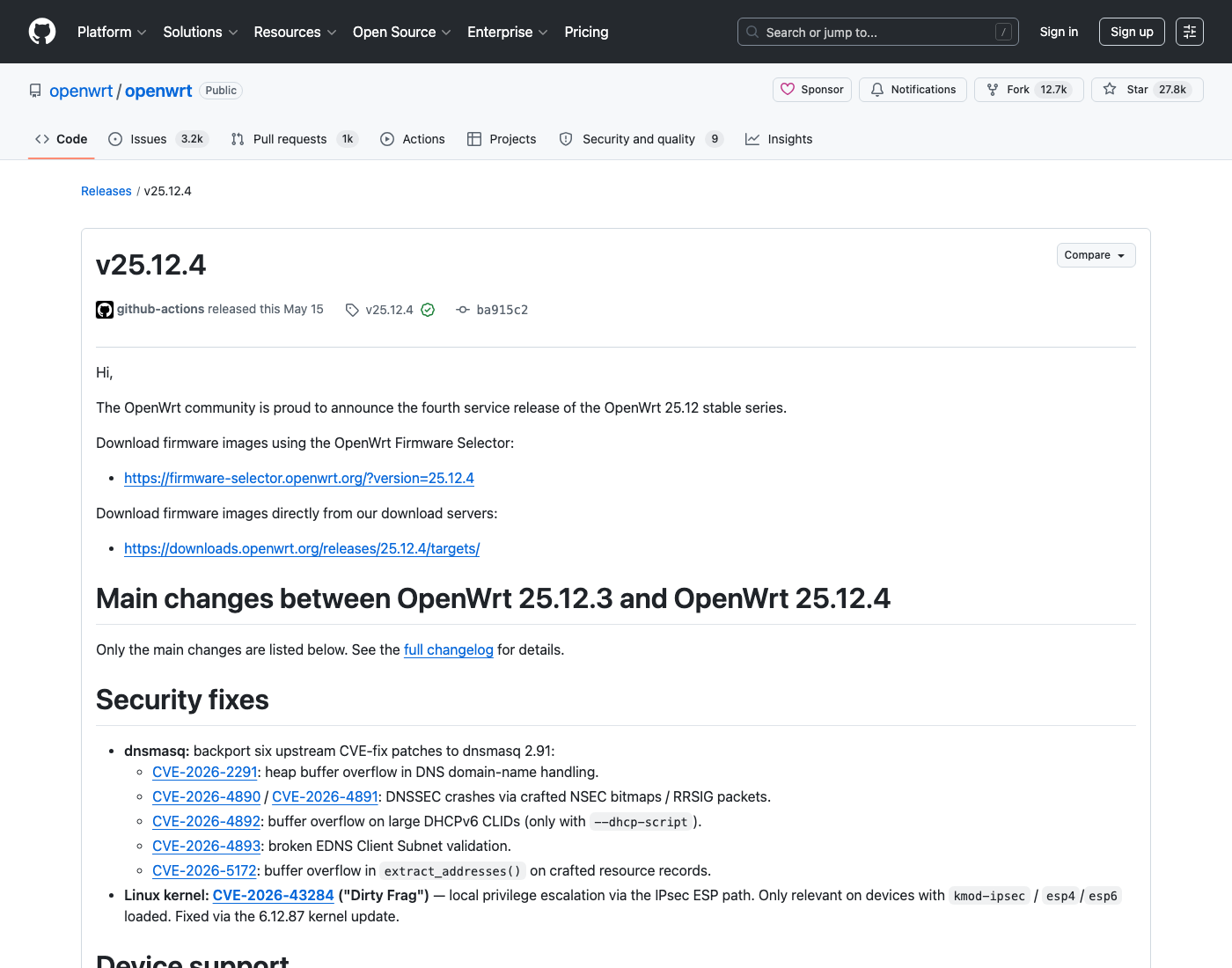The height and width of the screenshot is (968, 1232).
Task: Click the bell icon for Notifications
Action: (877, 90)
